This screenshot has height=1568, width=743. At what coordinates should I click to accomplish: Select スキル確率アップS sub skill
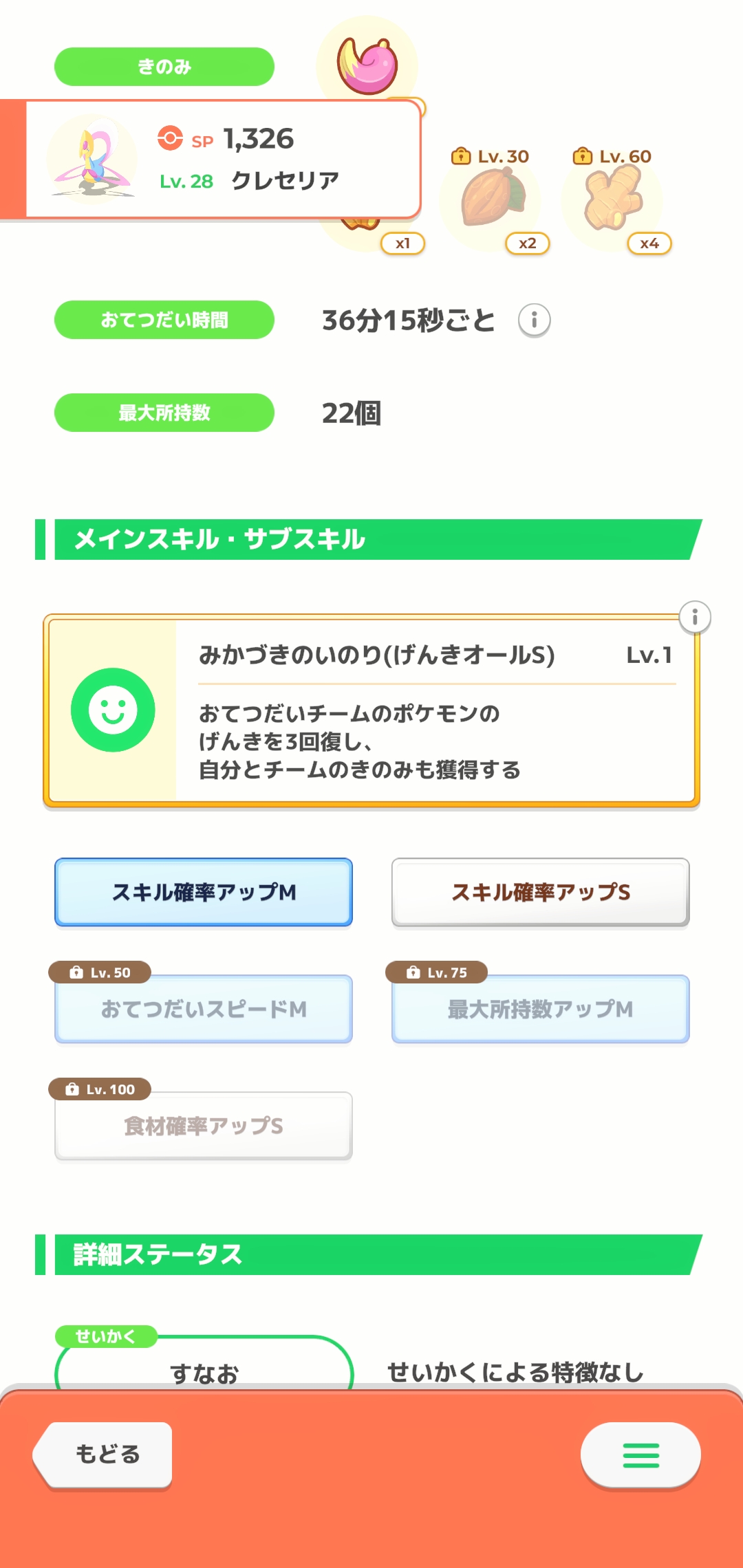pyautogui.click(x=540, y=892)
